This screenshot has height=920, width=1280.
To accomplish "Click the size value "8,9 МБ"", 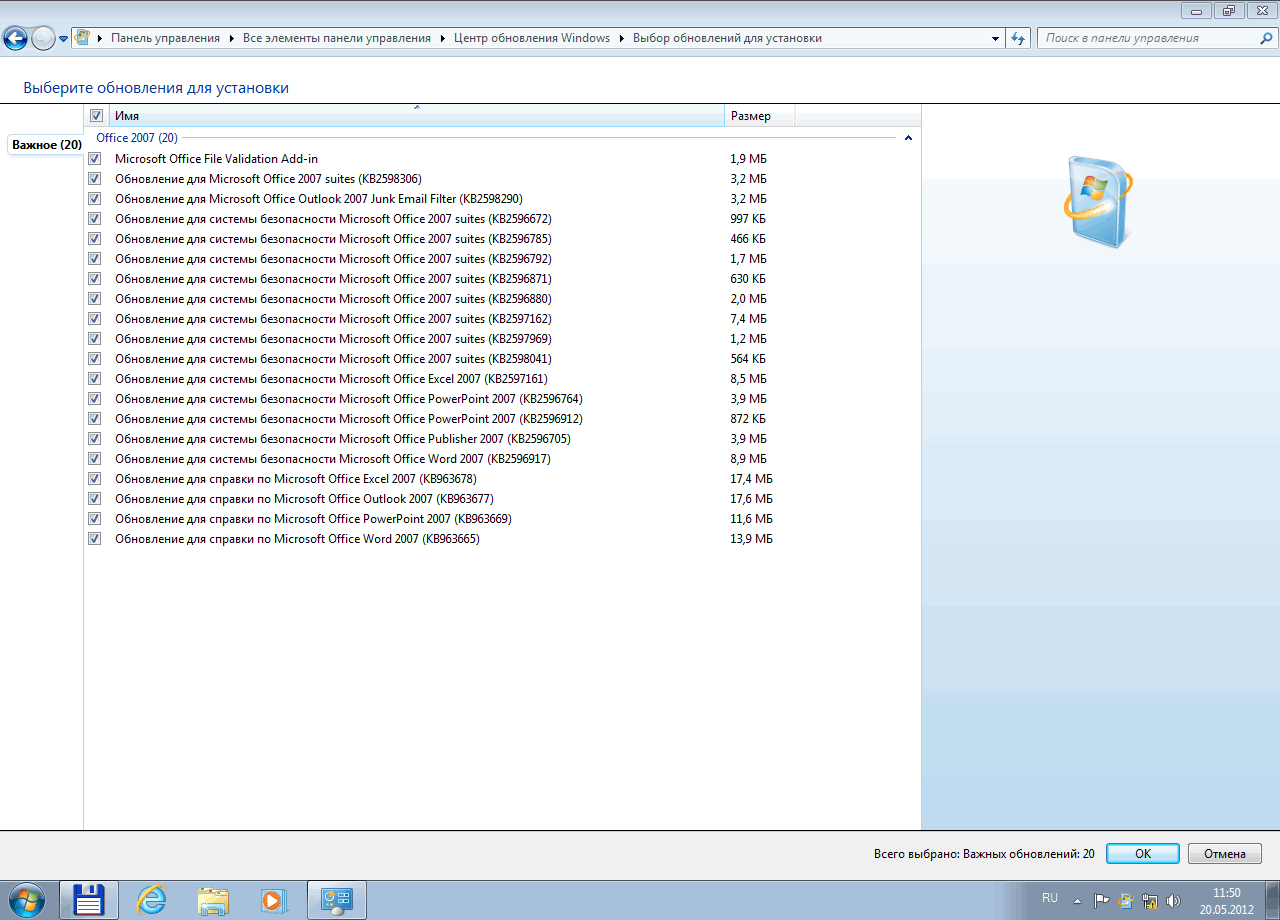I will click(748, 459).
